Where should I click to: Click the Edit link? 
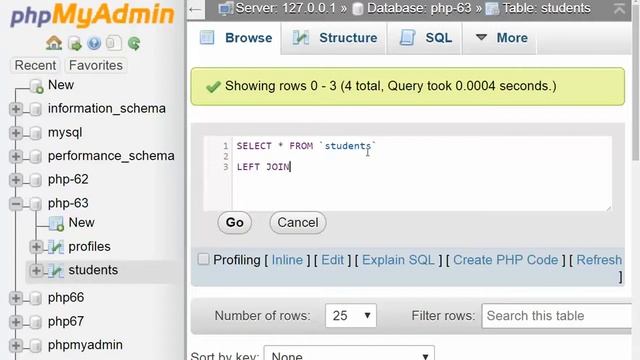332,260
